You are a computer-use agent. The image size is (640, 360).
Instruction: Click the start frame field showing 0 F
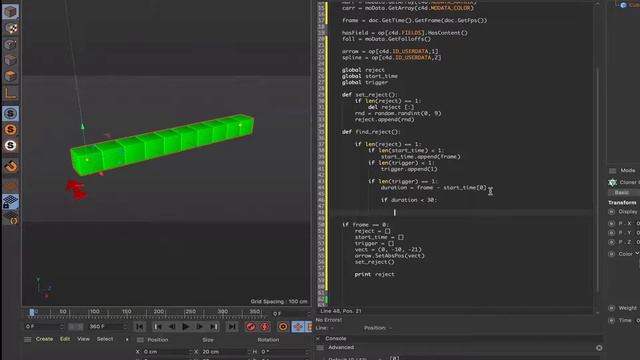click(x=43, y=327)
